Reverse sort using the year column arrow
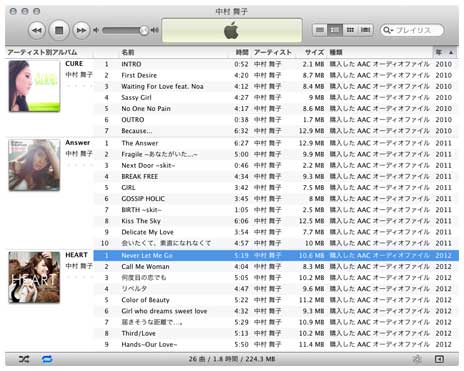 [x=451, y=52]
